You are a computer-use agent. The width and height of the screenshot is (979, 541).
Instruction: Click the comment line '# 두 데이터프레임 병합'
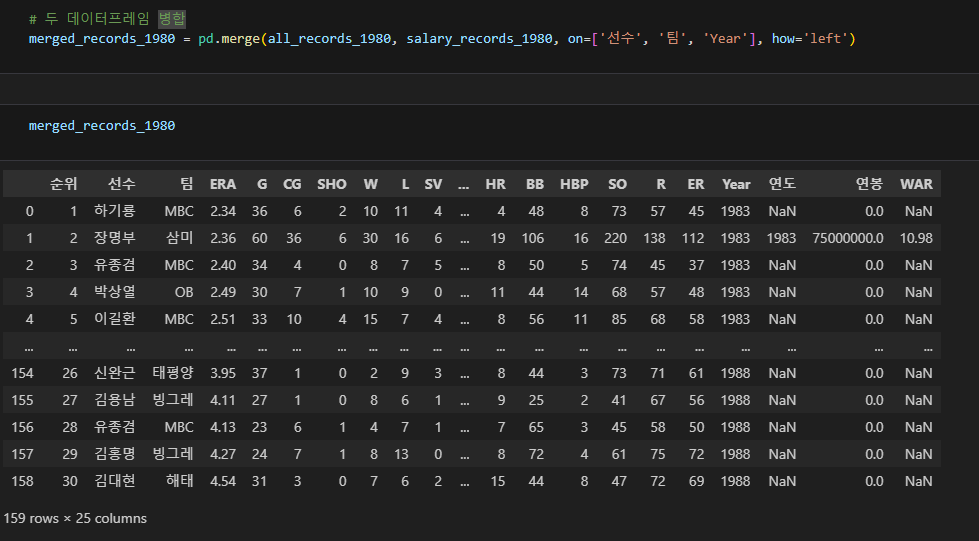click(x=107, y=19)
